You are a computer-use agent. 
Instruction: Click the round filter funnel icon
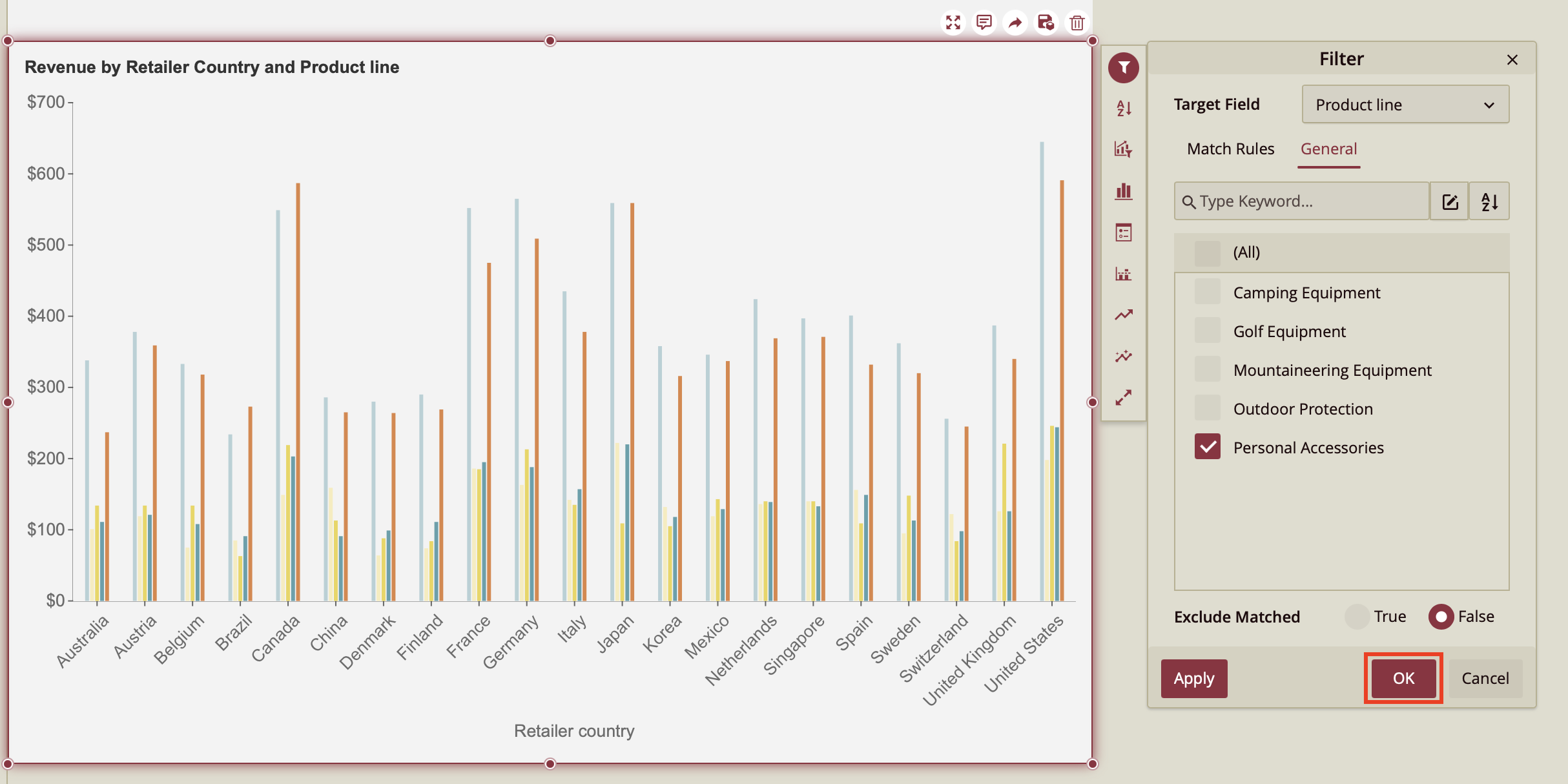(x=1124, y=67)
